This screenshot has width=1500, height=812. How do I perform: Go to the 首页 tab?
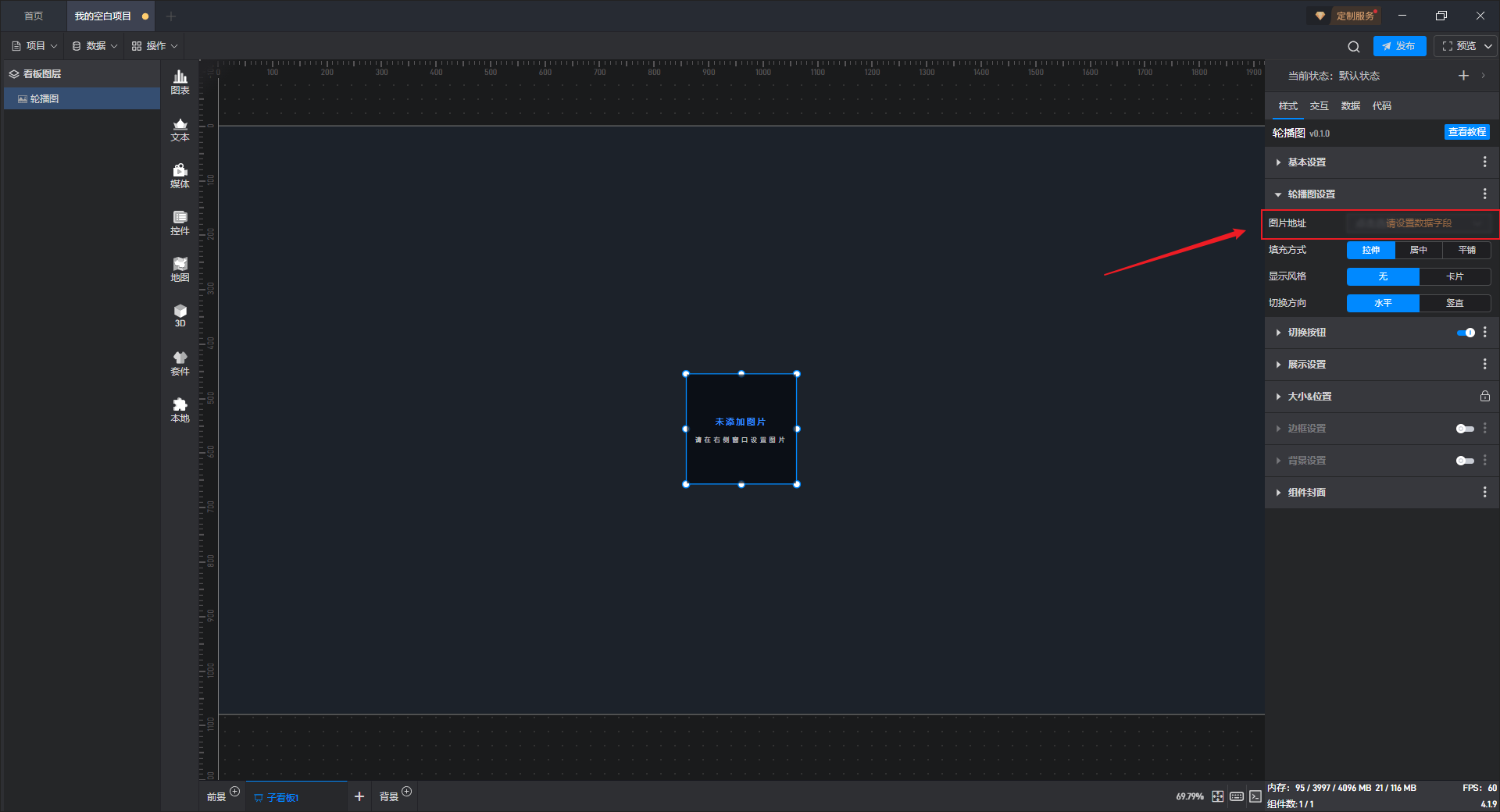[34, 16]
